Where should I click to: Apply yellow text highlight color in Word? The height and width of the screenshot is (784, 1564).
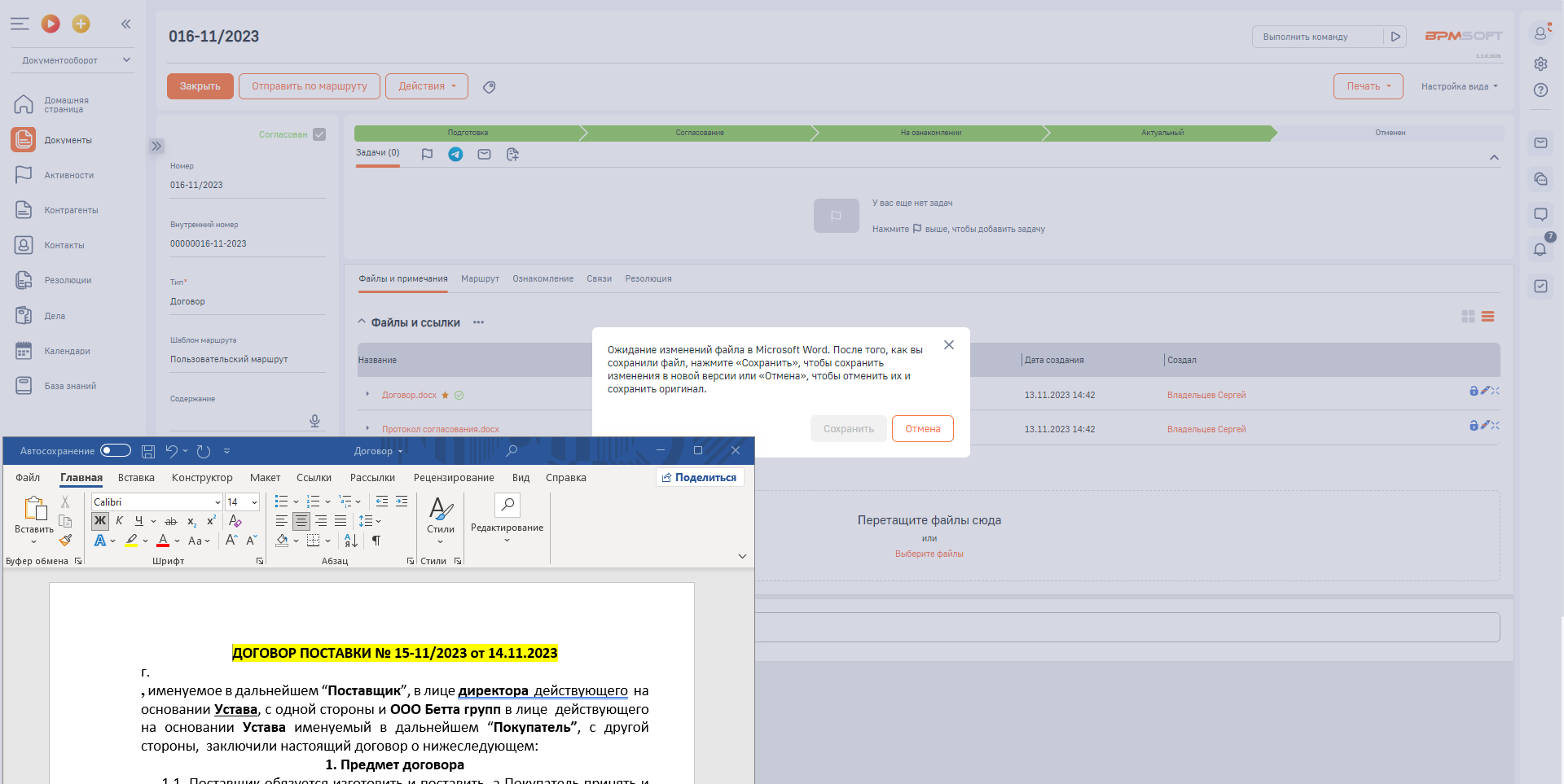click(x=131, y=541)
